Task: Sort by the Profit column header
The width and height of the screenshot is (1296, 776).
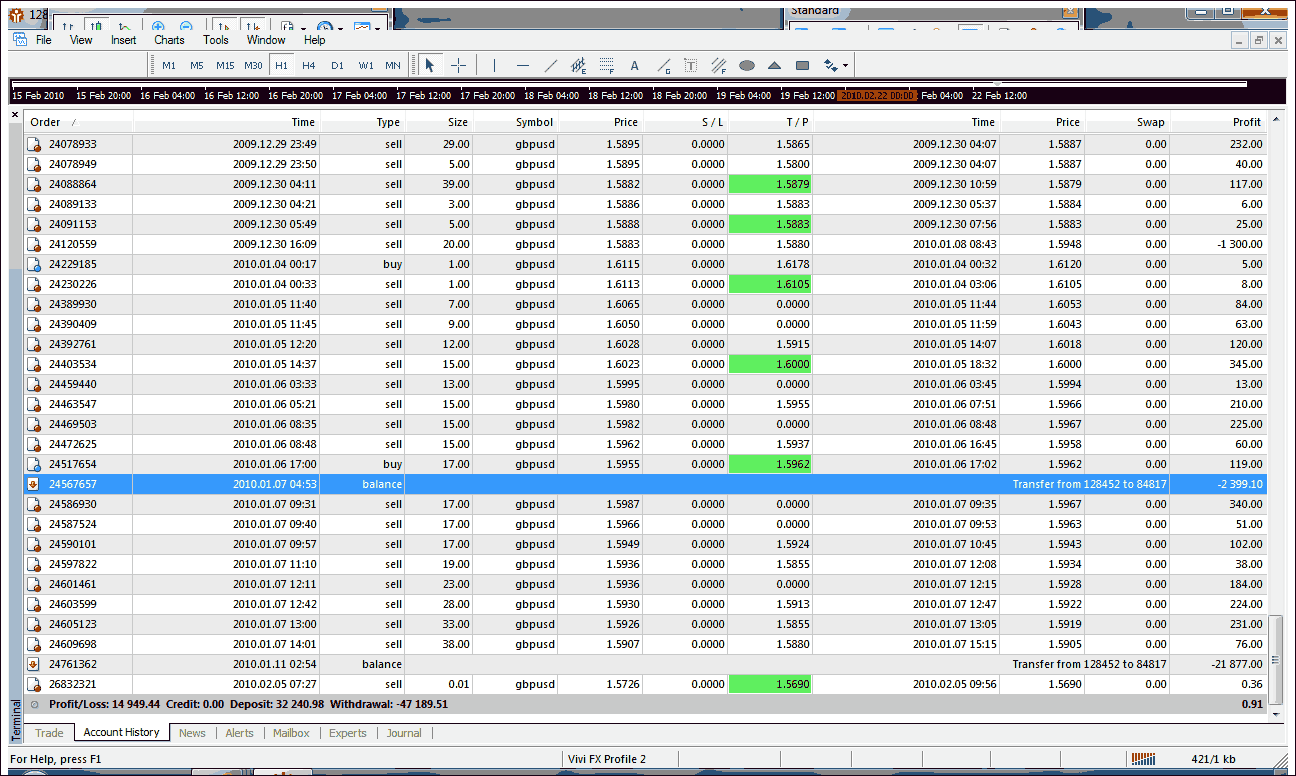Action: (1218, 122)
